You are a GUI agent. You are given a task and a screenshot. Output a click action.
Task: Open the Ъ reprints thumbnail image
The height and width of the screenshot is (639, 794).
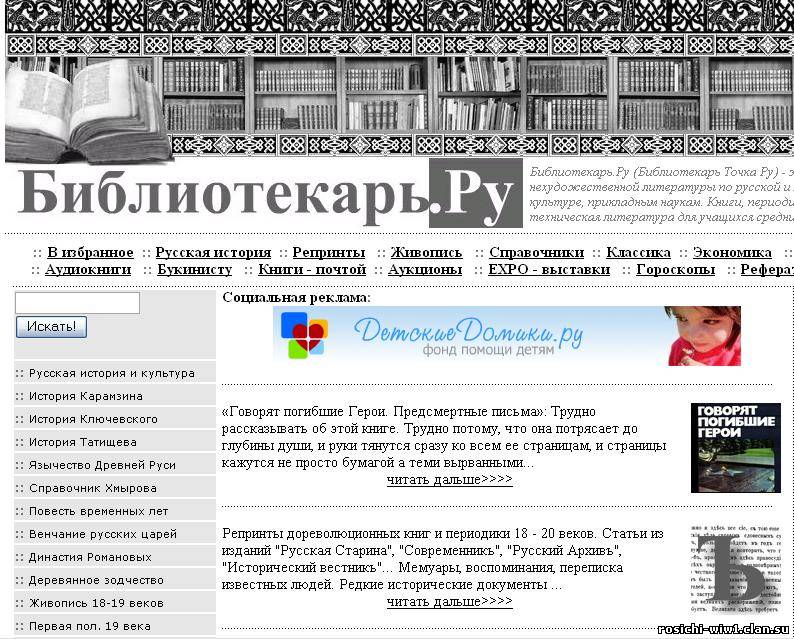(x=736, y=569)
